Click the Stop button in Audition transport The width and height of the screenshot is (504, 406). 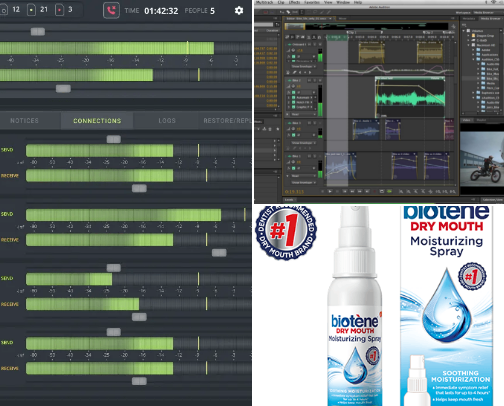point(323,191)
